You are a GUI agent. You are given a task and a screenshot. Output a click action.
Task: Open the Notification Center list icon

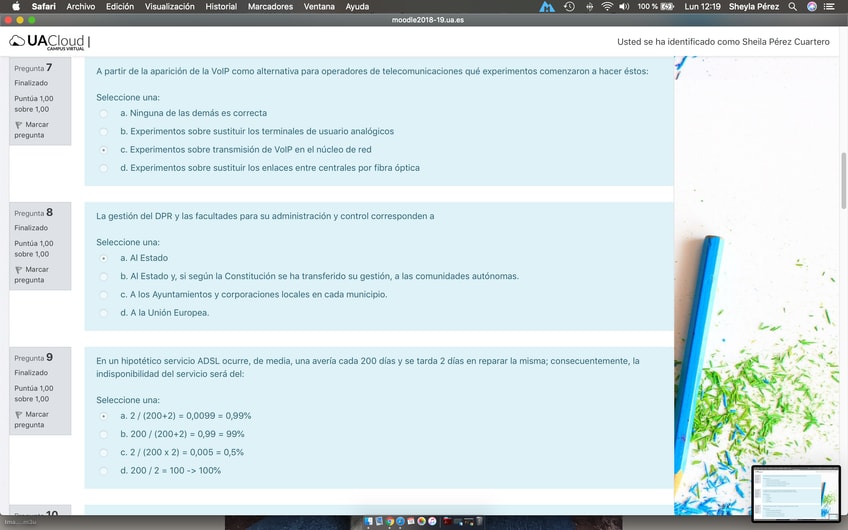pos(829,6)
